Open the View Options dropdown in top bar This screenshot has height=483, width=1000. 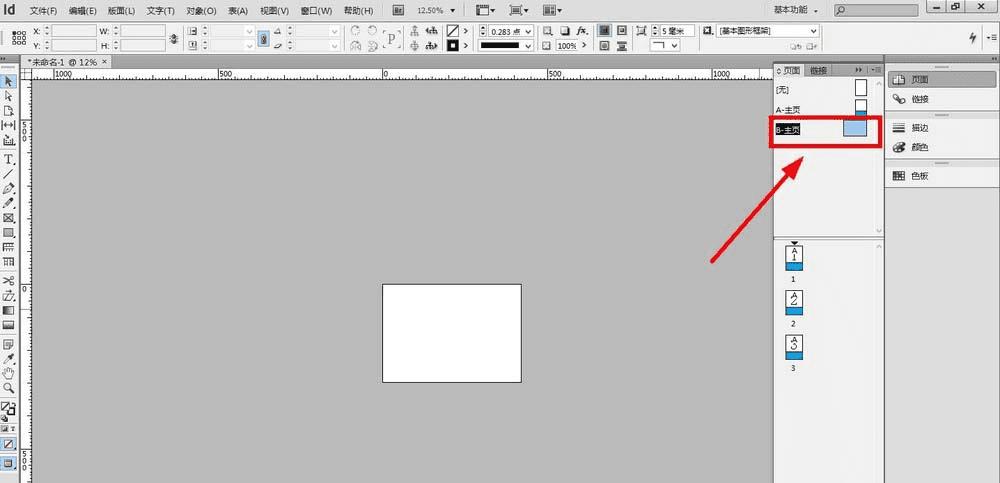point(486,10)
